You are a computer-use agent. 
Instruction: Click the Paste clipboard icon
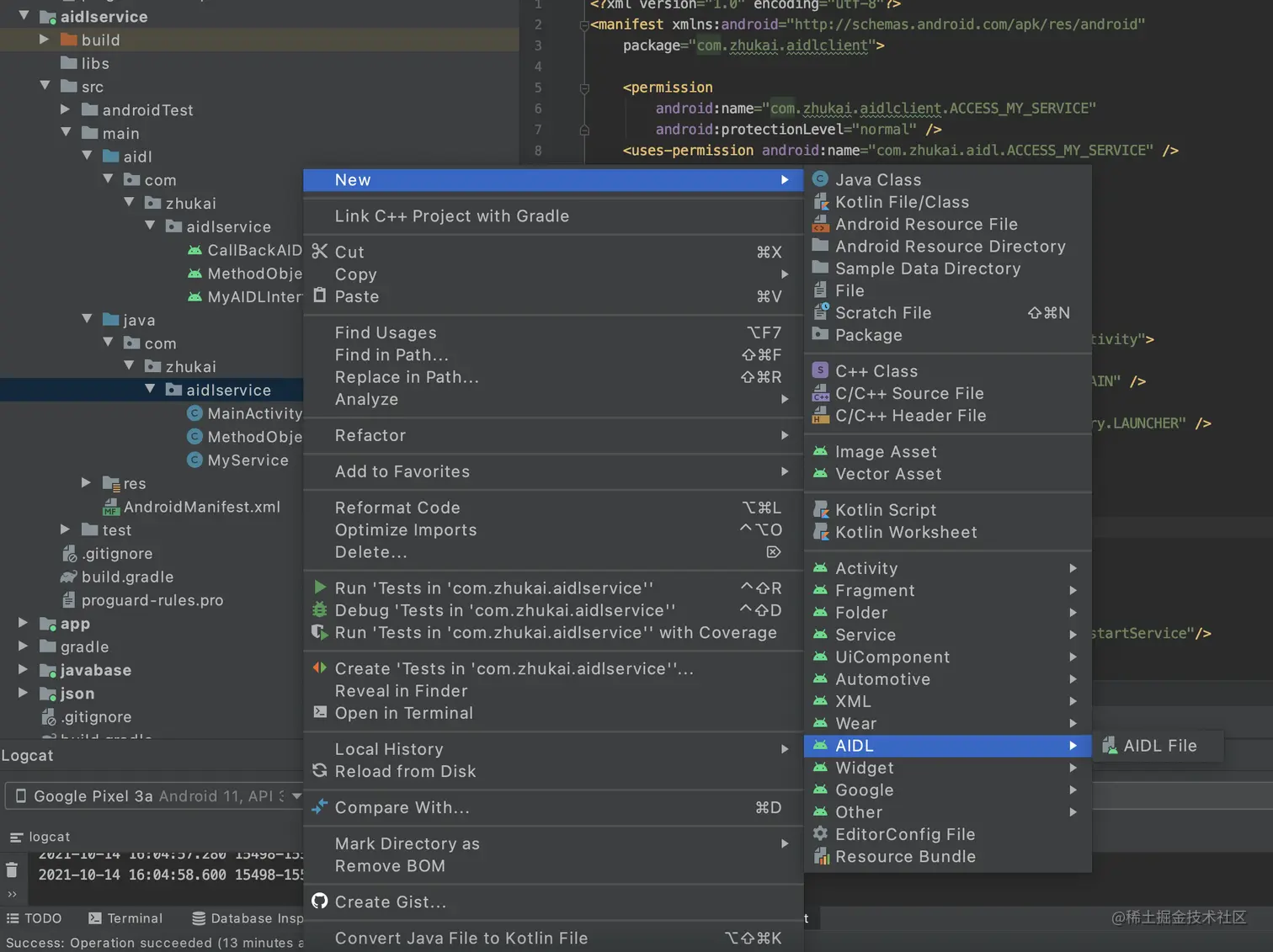[320, 295]
